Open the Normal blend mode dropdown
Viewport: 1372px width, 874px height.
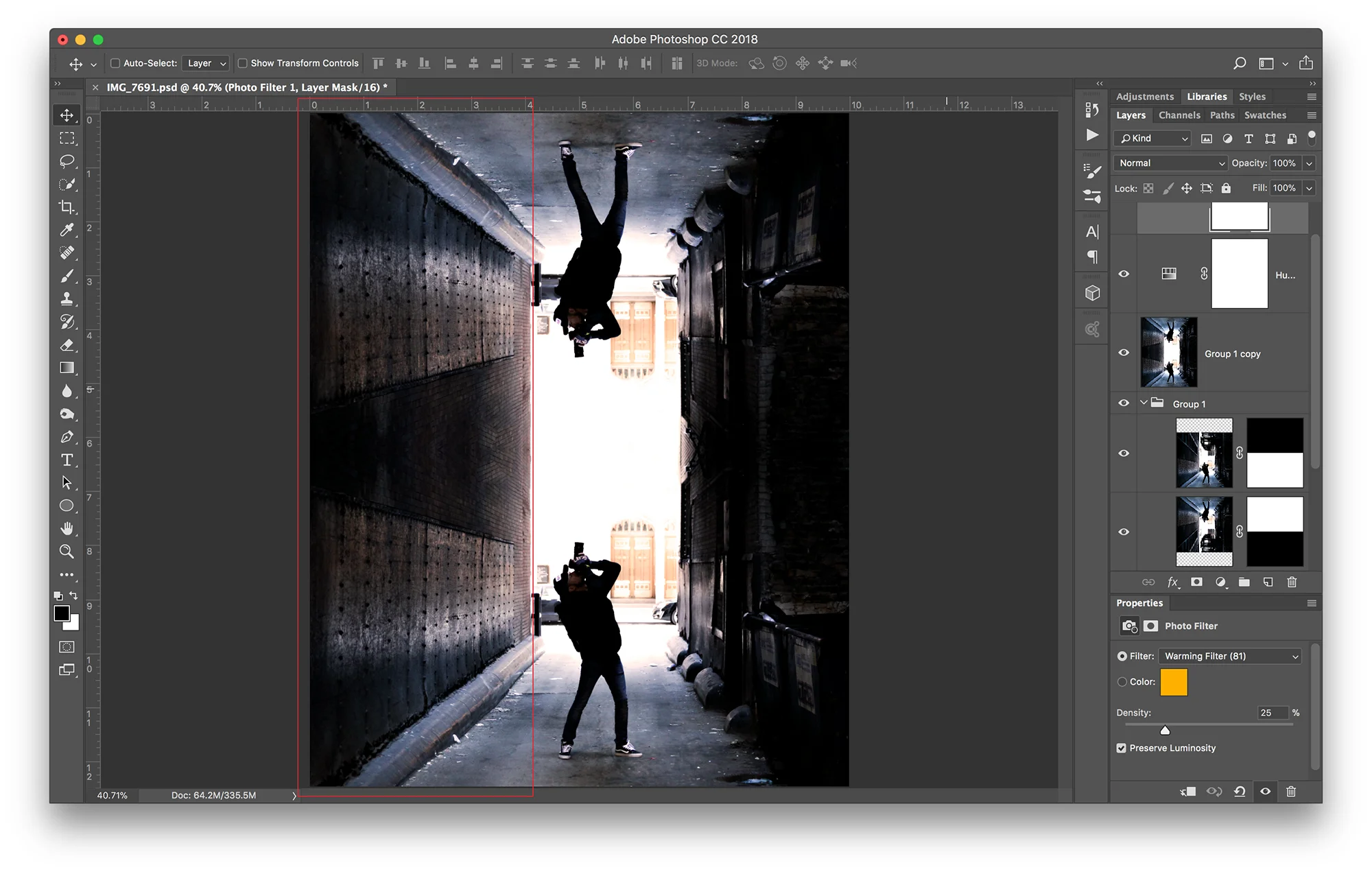[1170, 163]
